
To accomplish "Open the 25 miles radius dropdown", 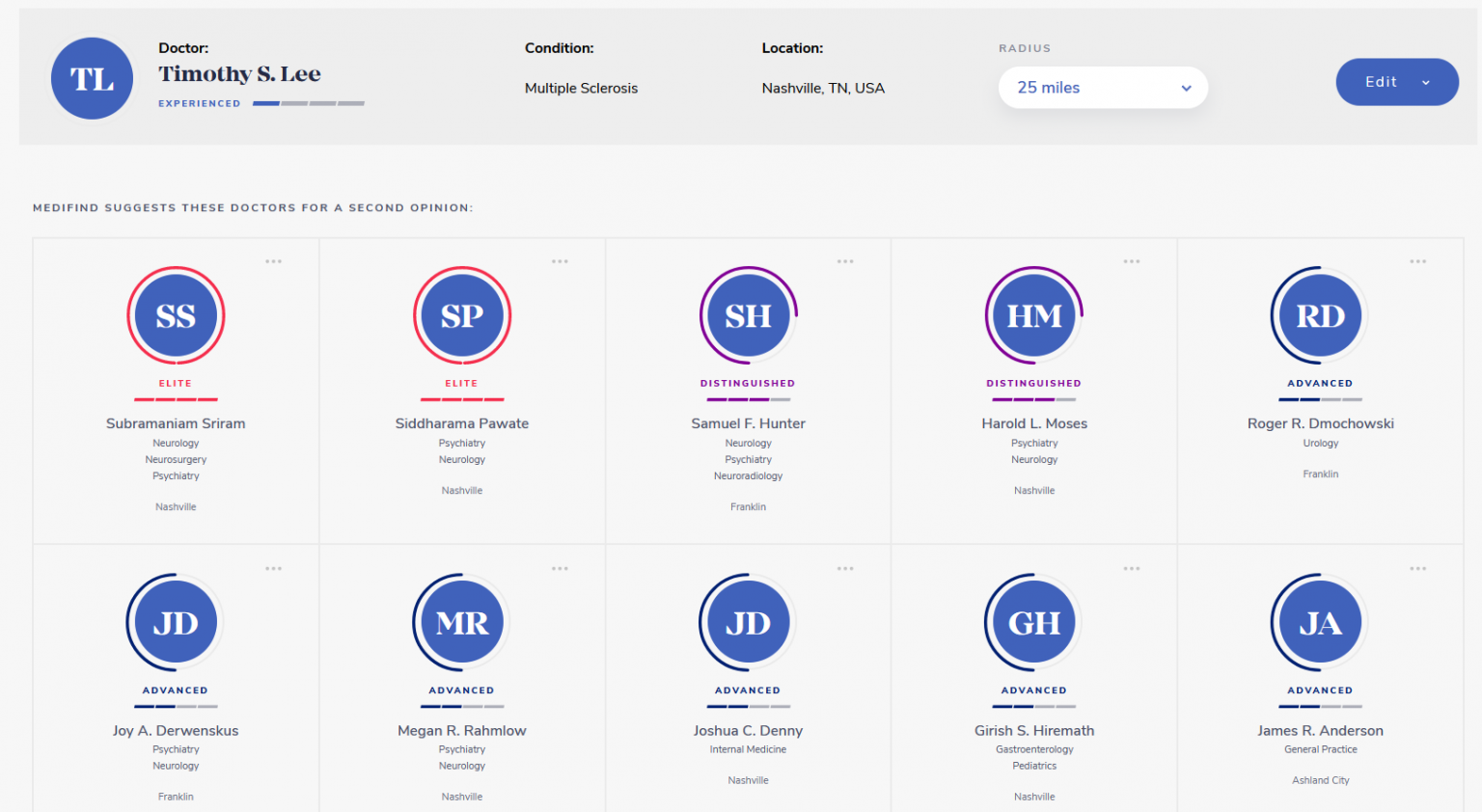I will [1103, 88].
